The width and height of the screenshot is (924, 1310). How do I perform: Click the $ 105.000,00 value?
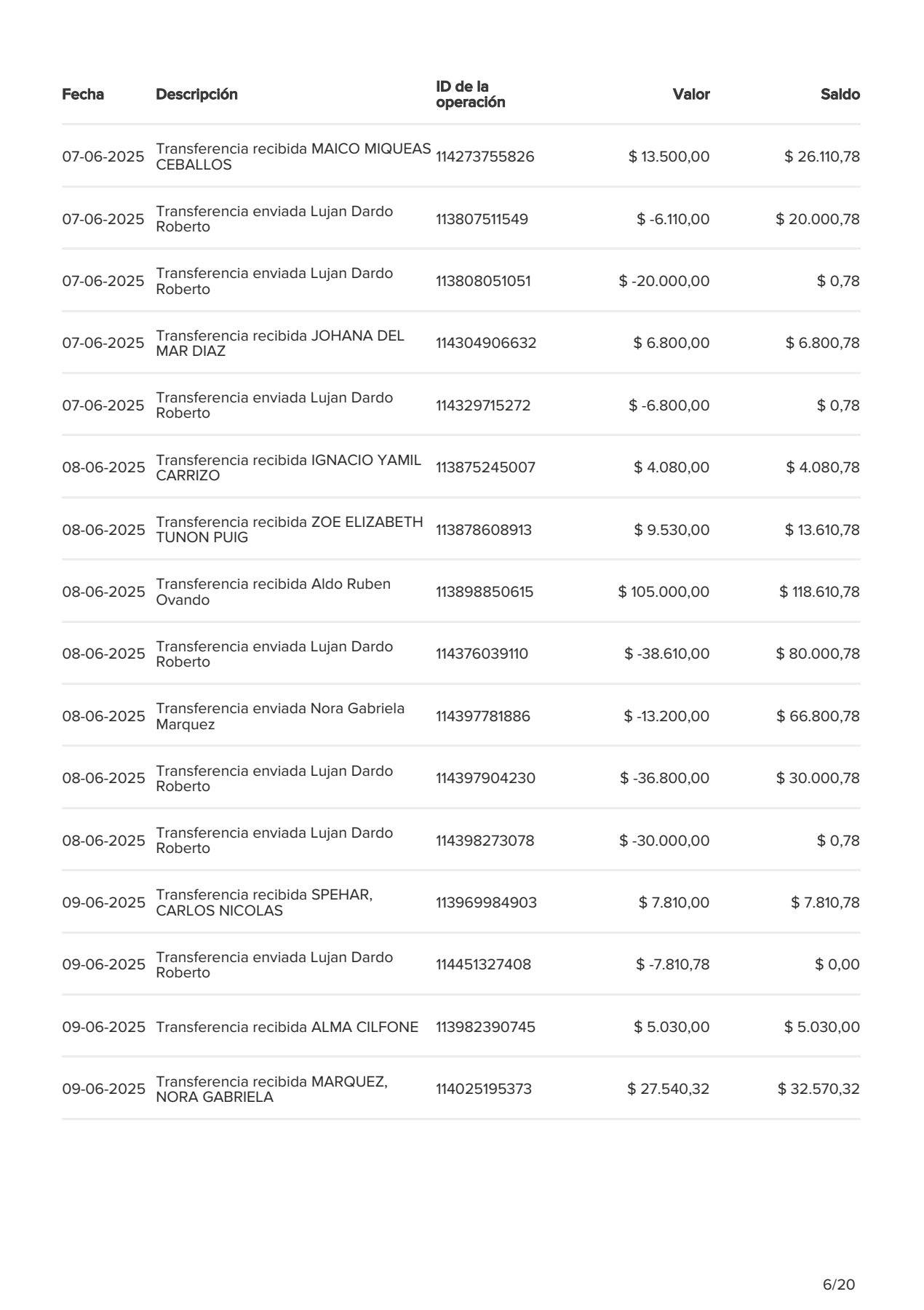(x=664, y=592)
